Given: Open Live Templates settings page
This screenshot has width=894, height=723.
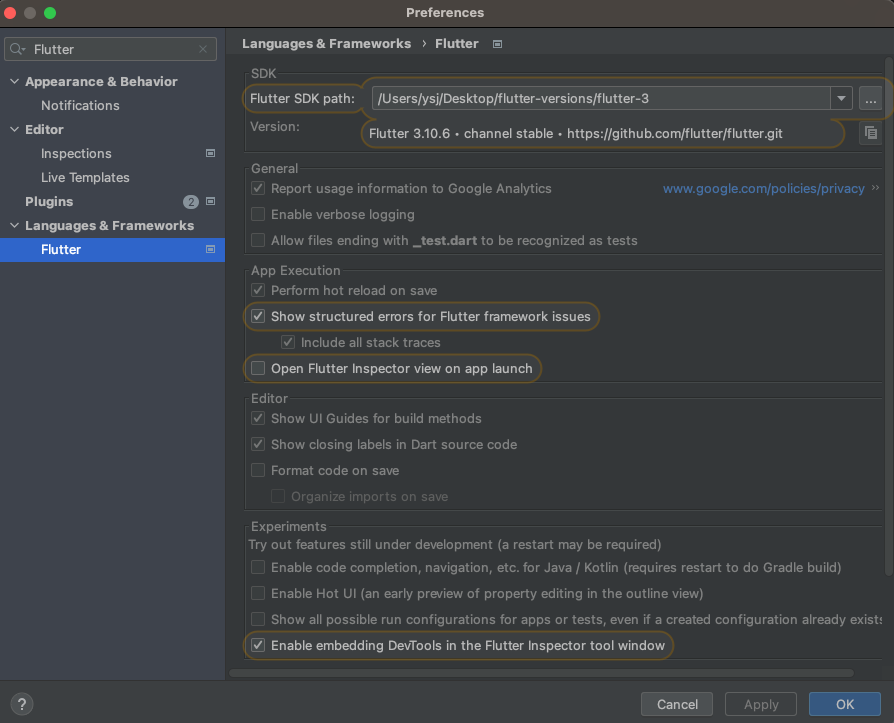Looking at the screenshot, I should (85, 177).
